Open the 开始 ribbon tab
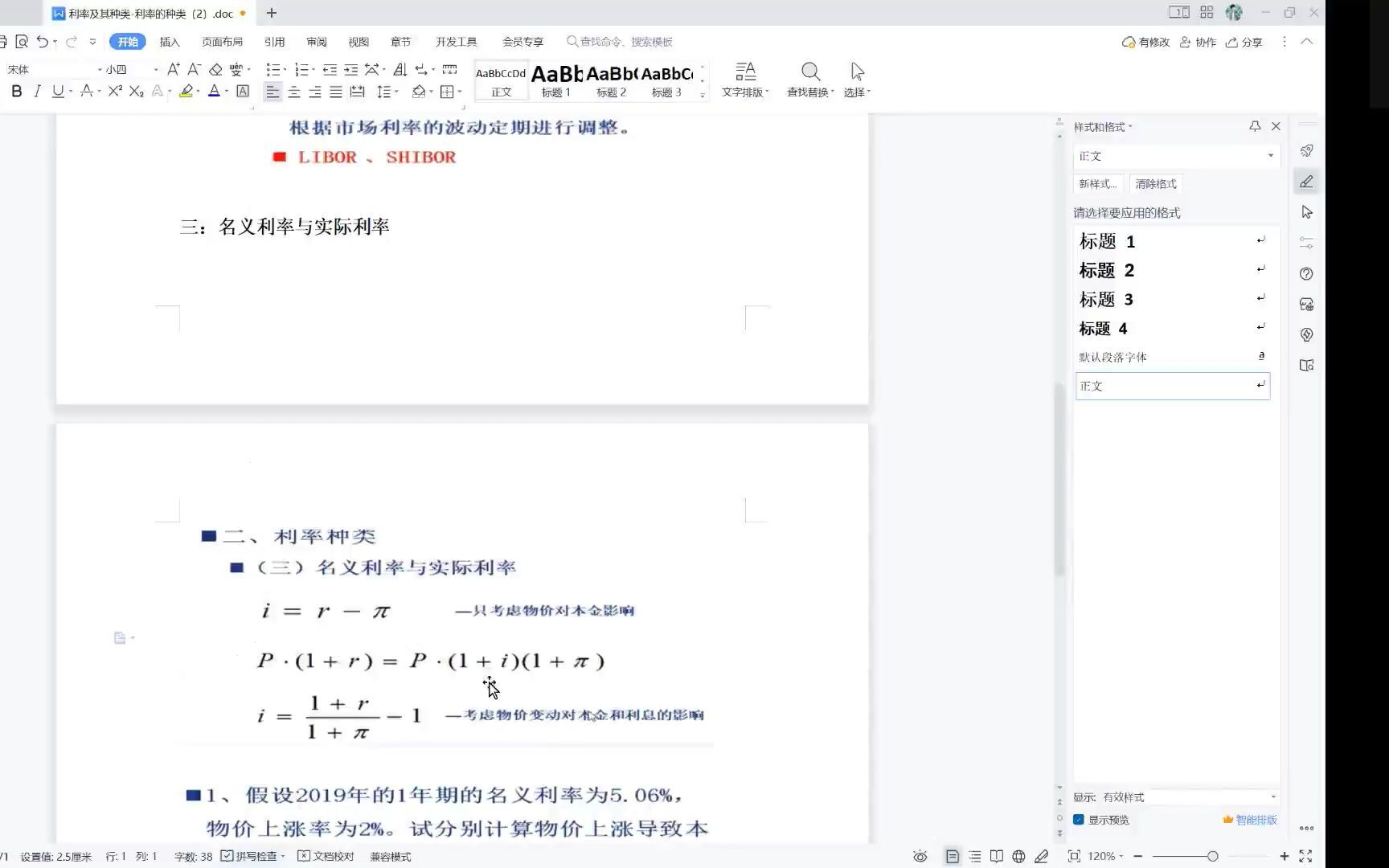The width and height of the screenshot is (1389, 868). click(x=128, y=42)
